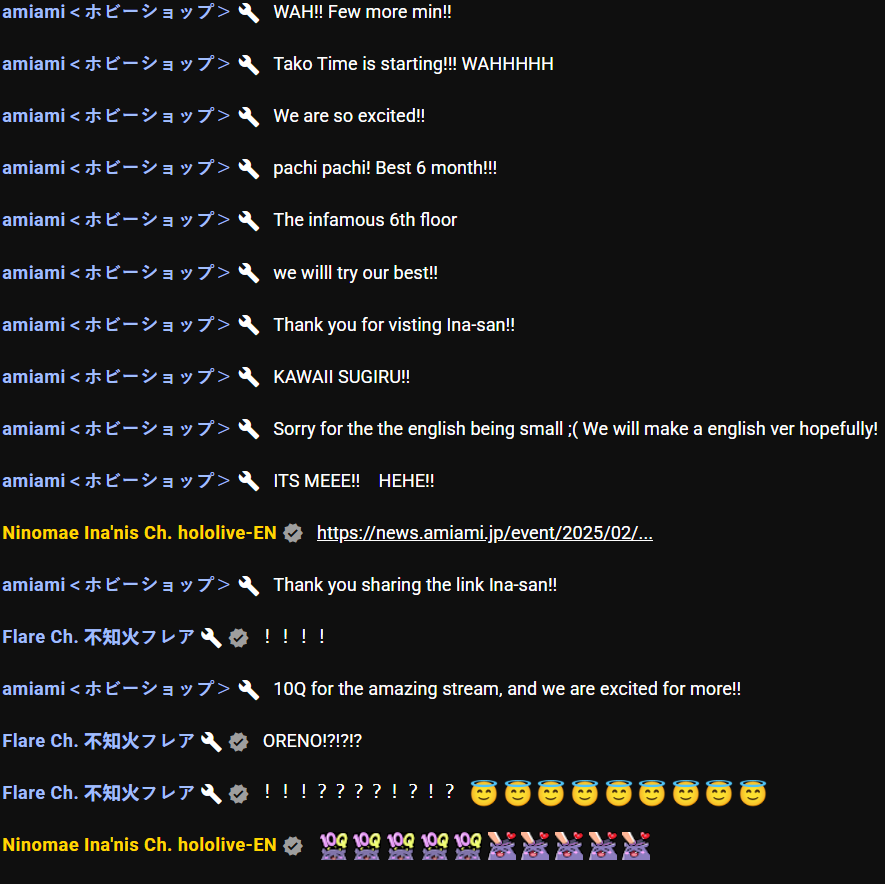
Task: Click verified badge next to 'ORENO!?!?!?' message
Action: [x=239, y=741]
